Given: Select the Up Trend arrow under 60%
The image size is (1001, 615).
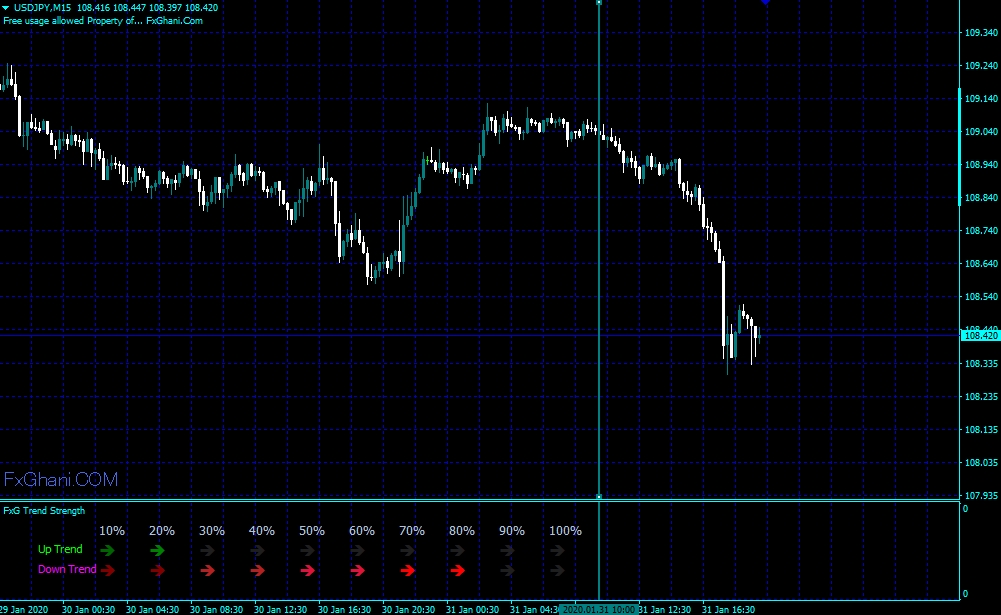Looking at the screenshot, I should tap(357, 550).
